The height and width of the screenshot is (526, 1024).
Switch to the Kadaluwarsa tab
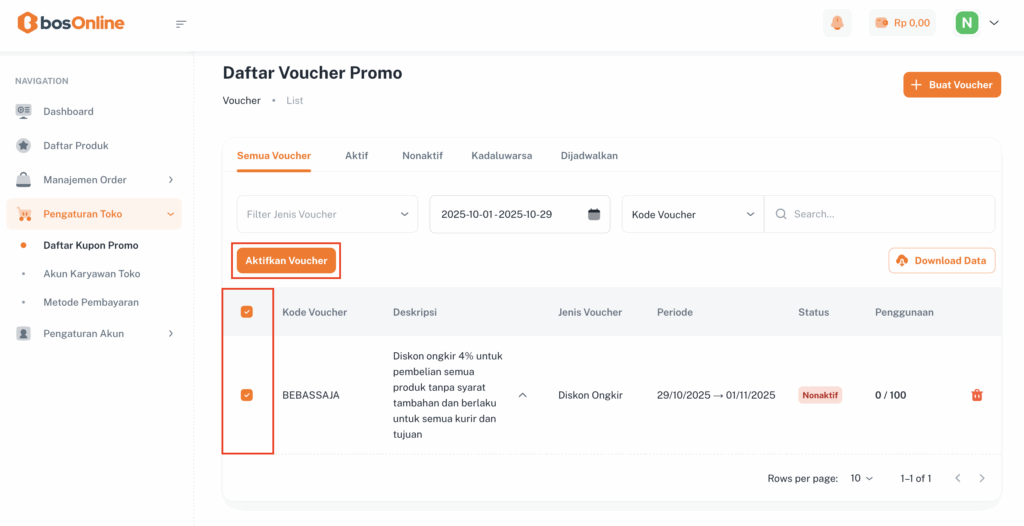click(x=501, y=156)
